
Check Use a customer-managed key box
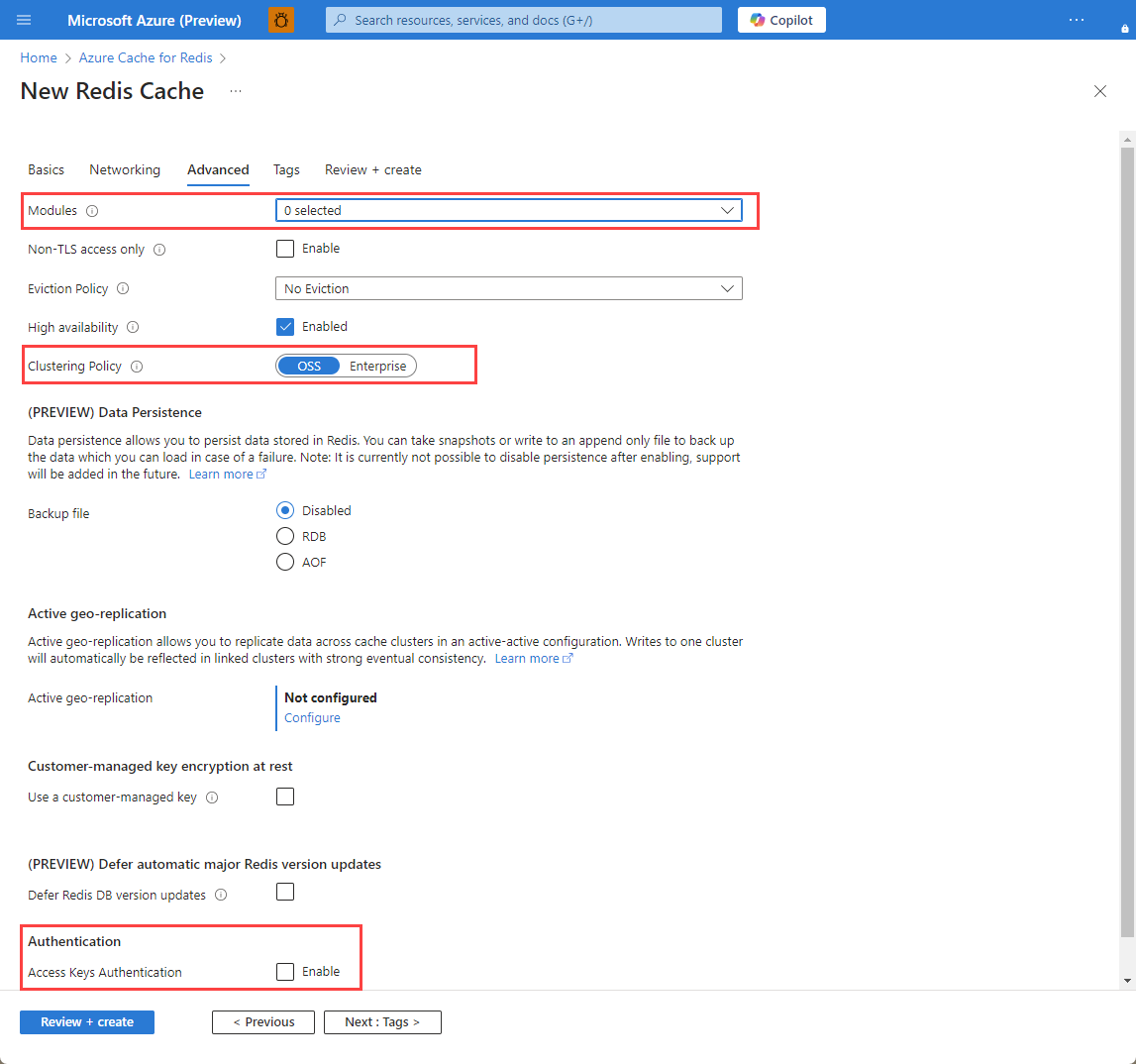(285, 797)
